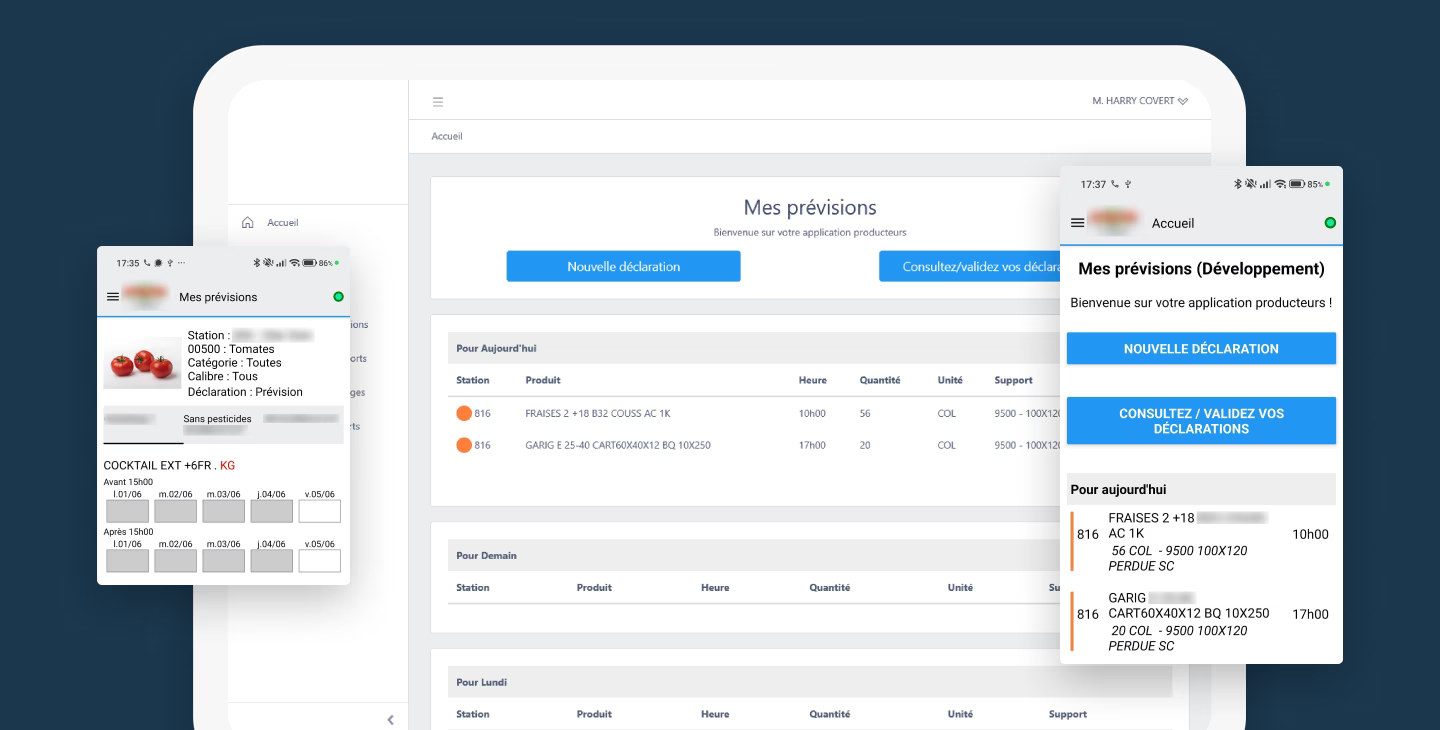Screen dimensions: 1440x730
Task: Click Avant 15h00 input field for v.05/06
Action: (320, 511)
